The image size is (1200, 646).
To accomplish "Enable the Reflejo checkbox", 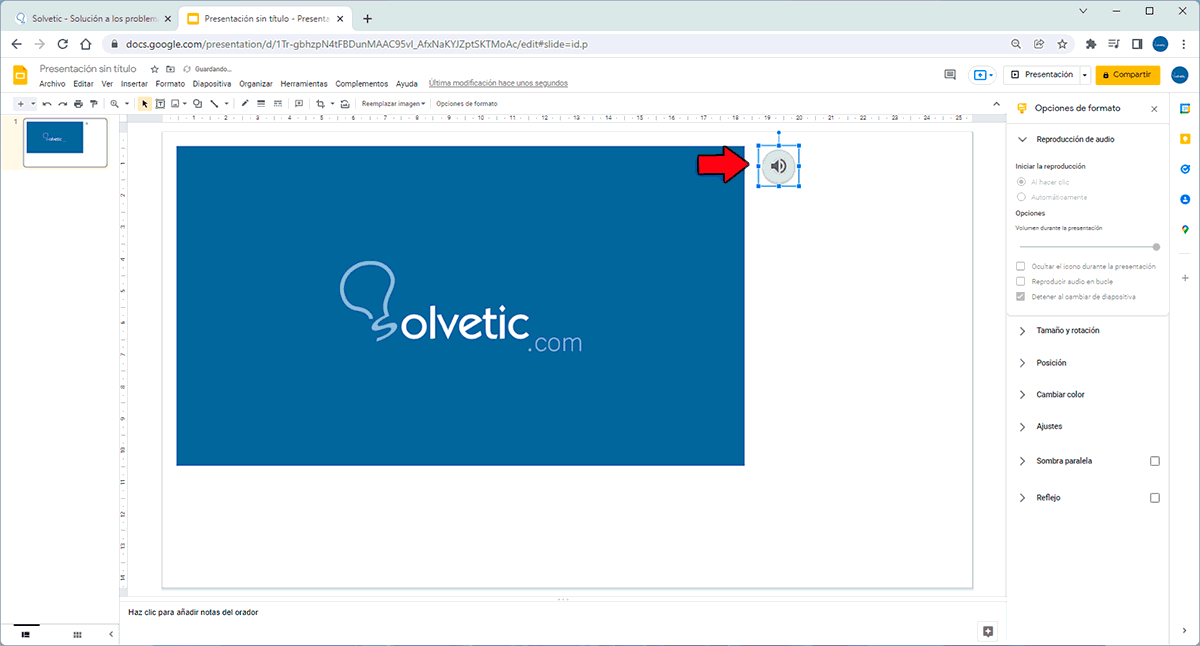I will (x=1155, y=497).
